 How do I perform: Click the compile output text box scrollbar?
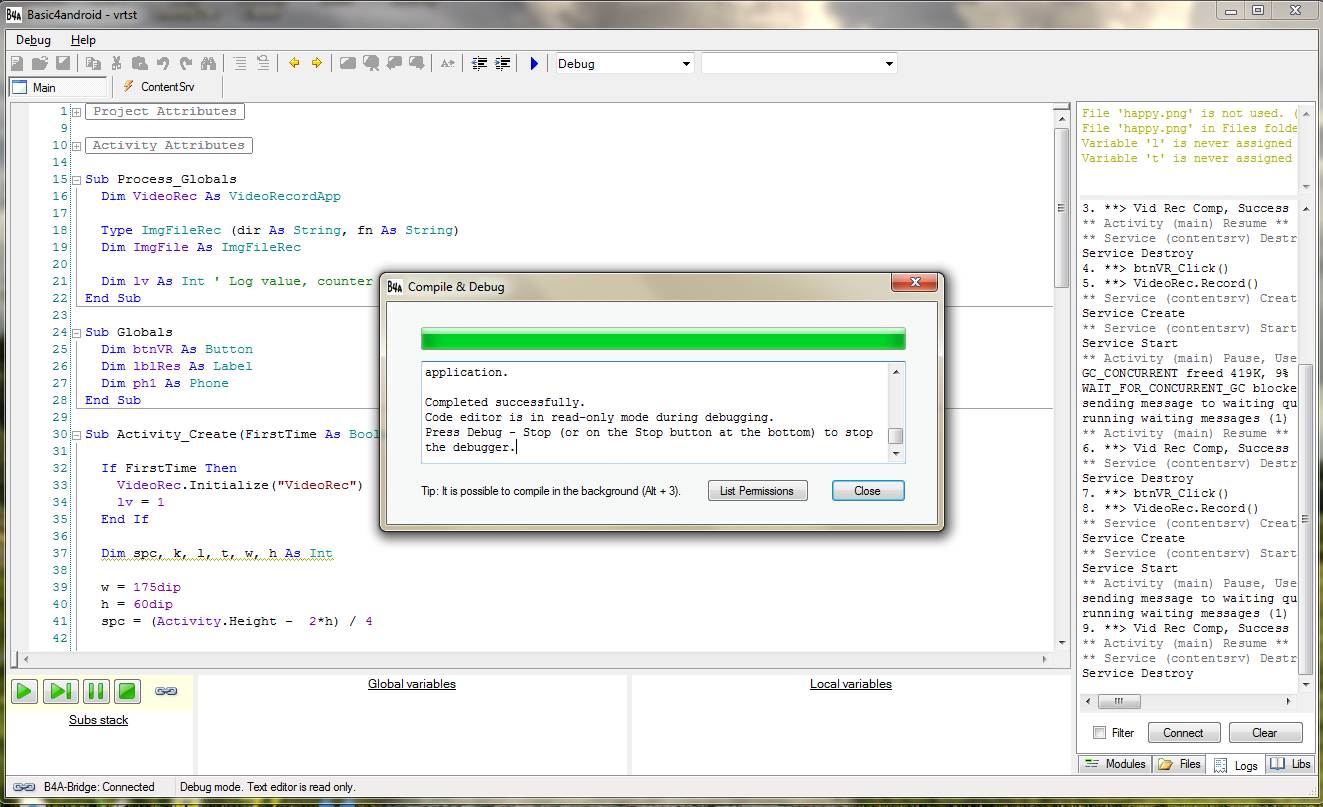896,412
